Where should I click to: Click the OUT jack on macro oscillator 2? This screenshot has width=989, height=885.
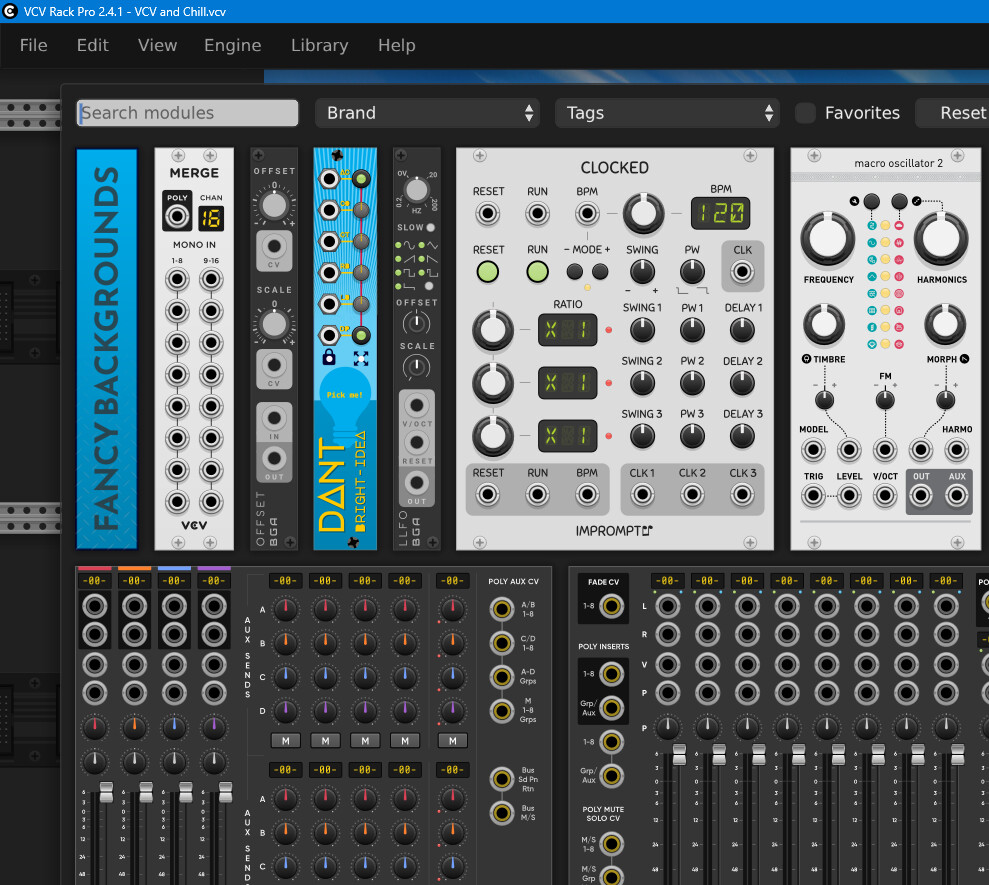[921, 496]
